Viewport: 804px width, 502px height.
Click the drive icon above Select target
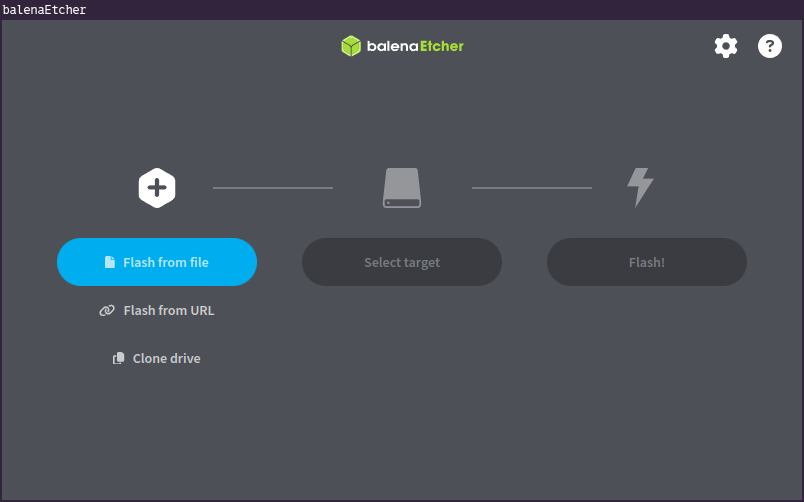coord(402,187)
